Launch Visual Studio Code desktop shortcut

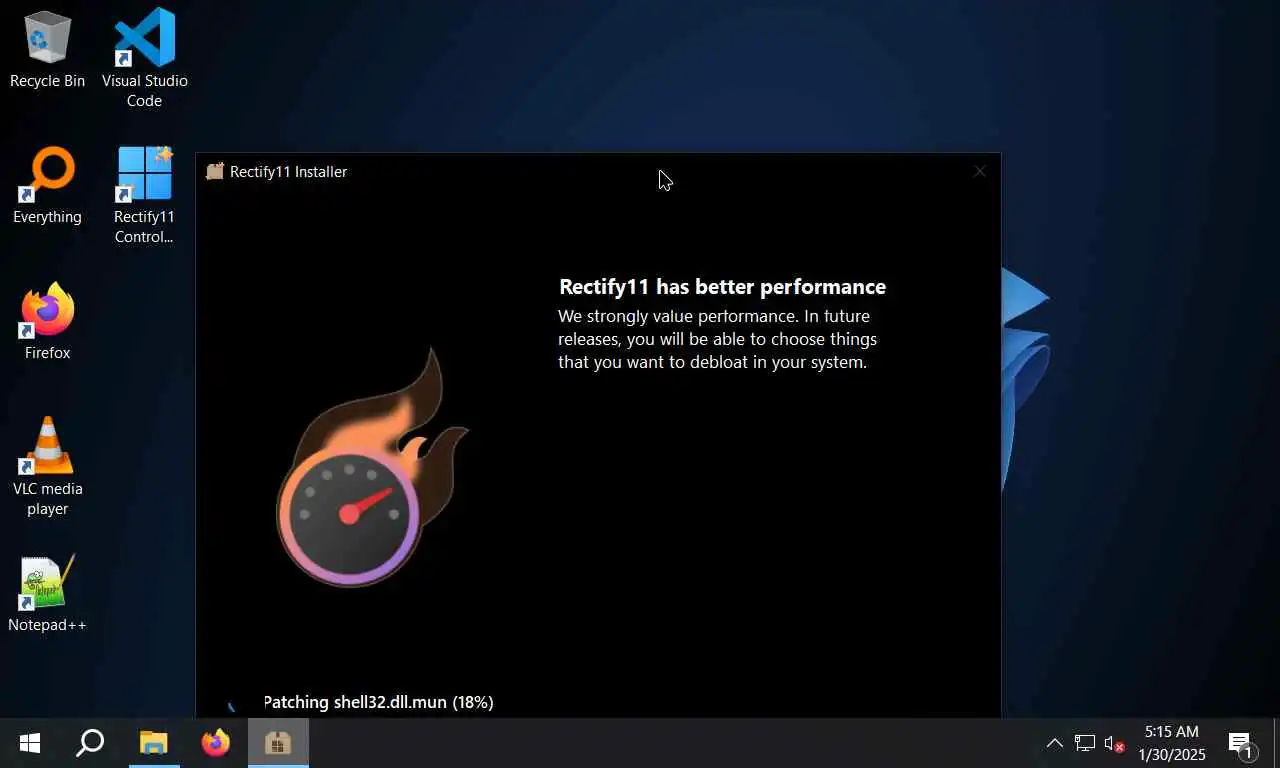(145, 58)
